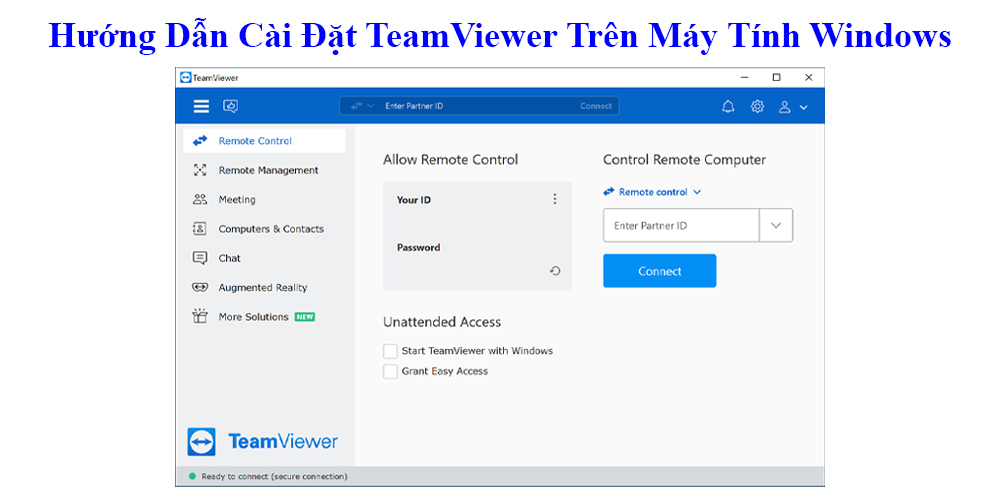Click the Remote Control arrows icon in the sidebar
This screenshot has height=500, width=1000.
(200, 141)
